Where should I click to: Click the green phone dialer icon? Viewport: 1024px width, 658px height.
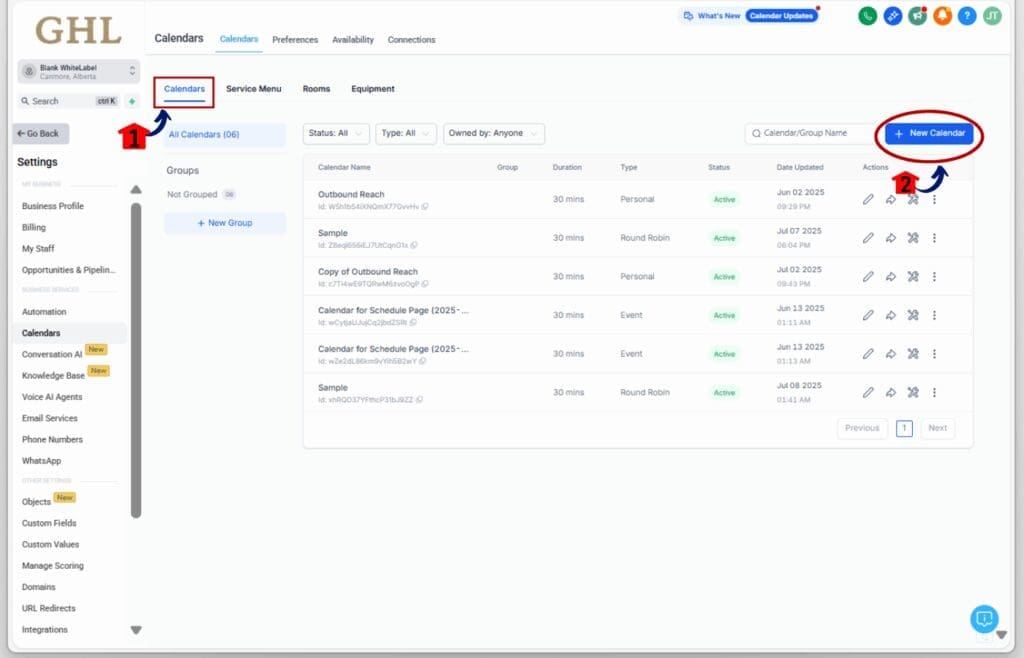(x=867, y=16)
